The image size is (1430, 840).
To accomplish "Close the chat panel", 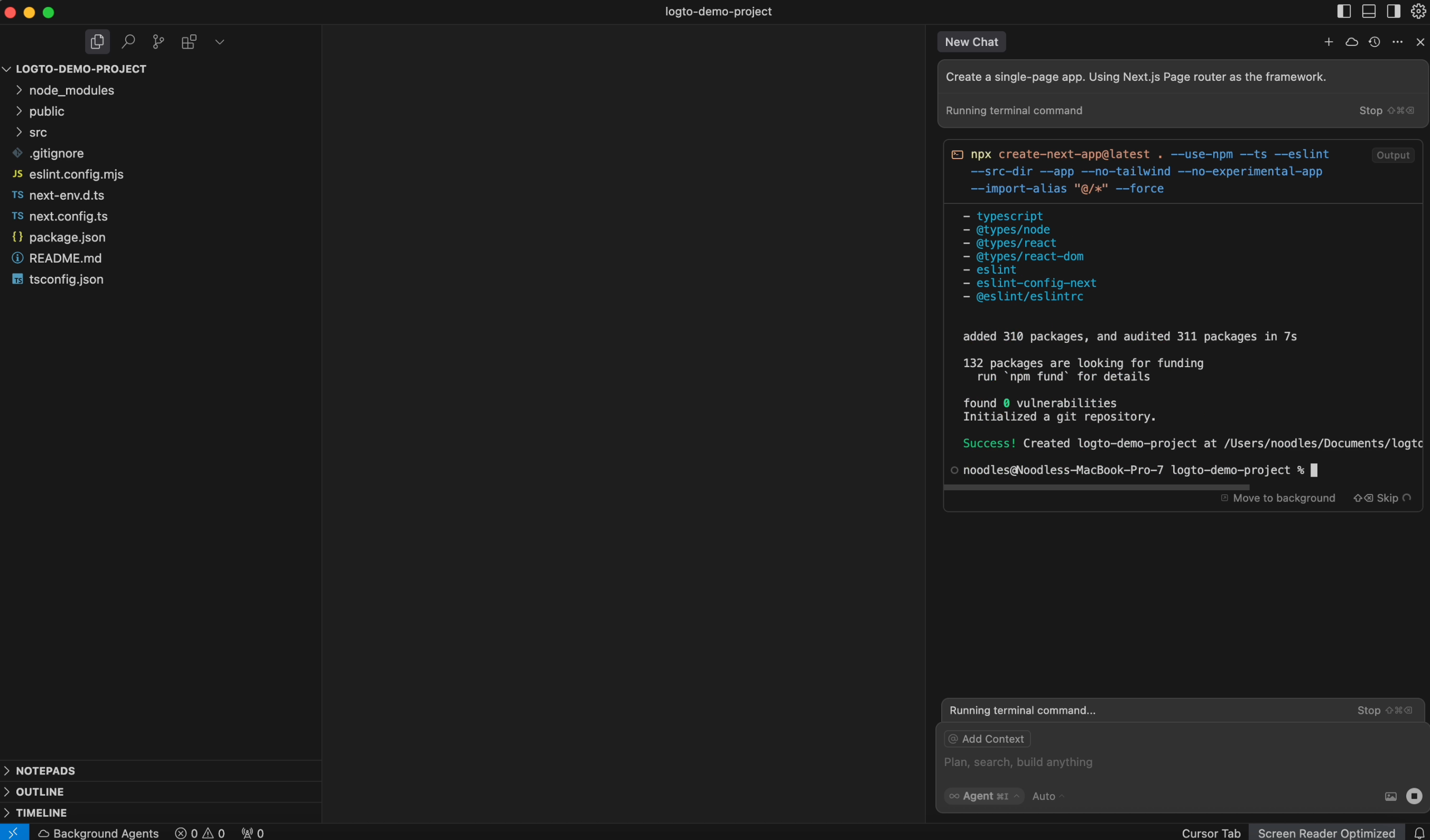I will tap(1420, 42).
